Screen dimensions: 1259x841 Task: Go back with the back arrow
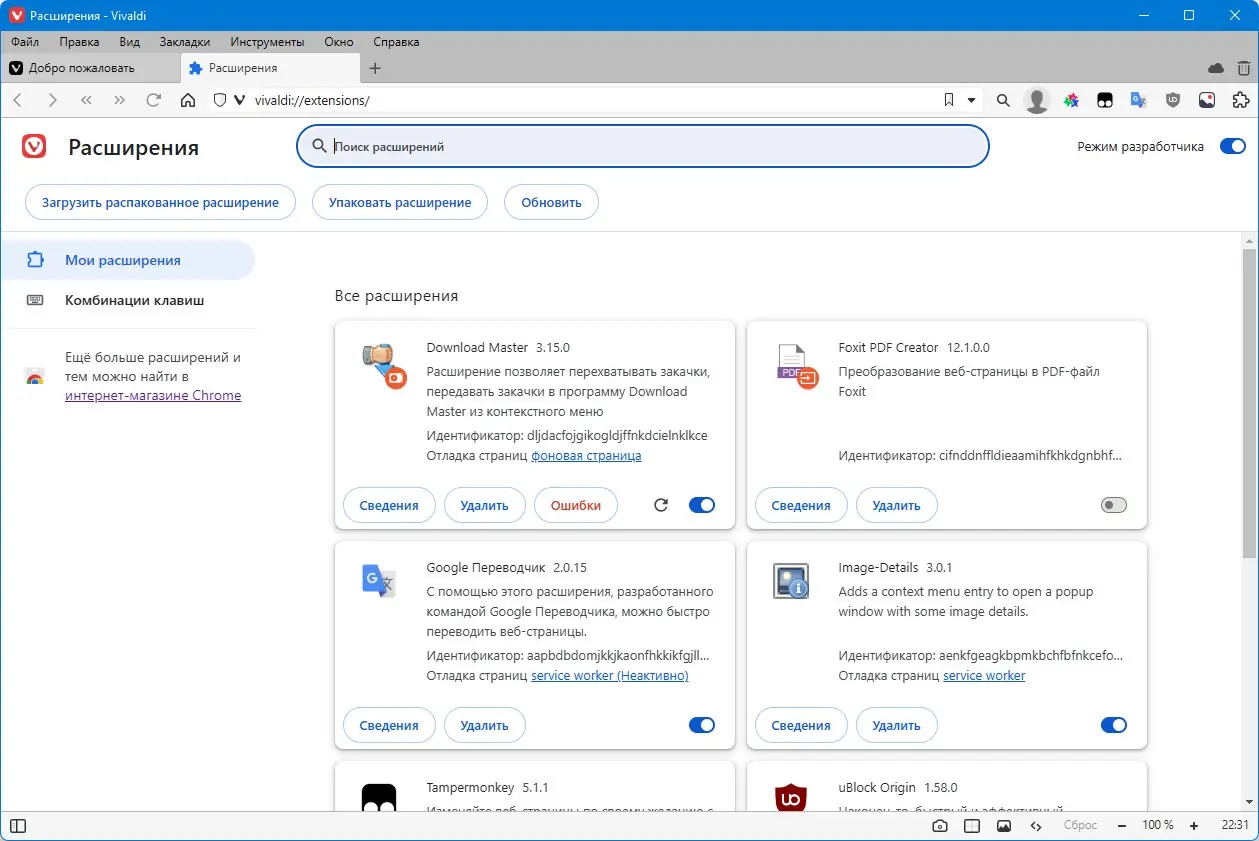point(18,100)
